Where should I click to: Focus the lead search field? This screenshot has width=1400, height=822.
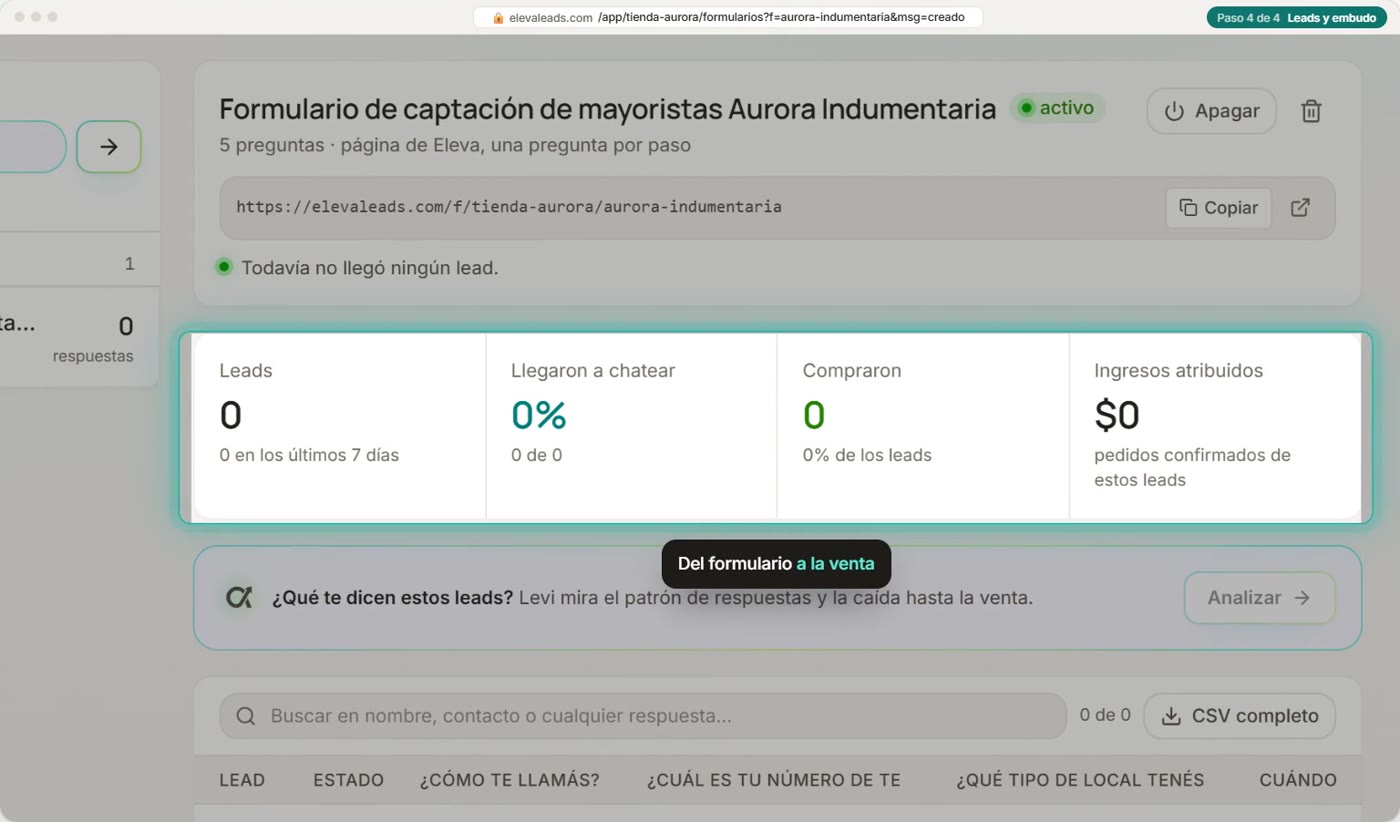coord(643,716)
